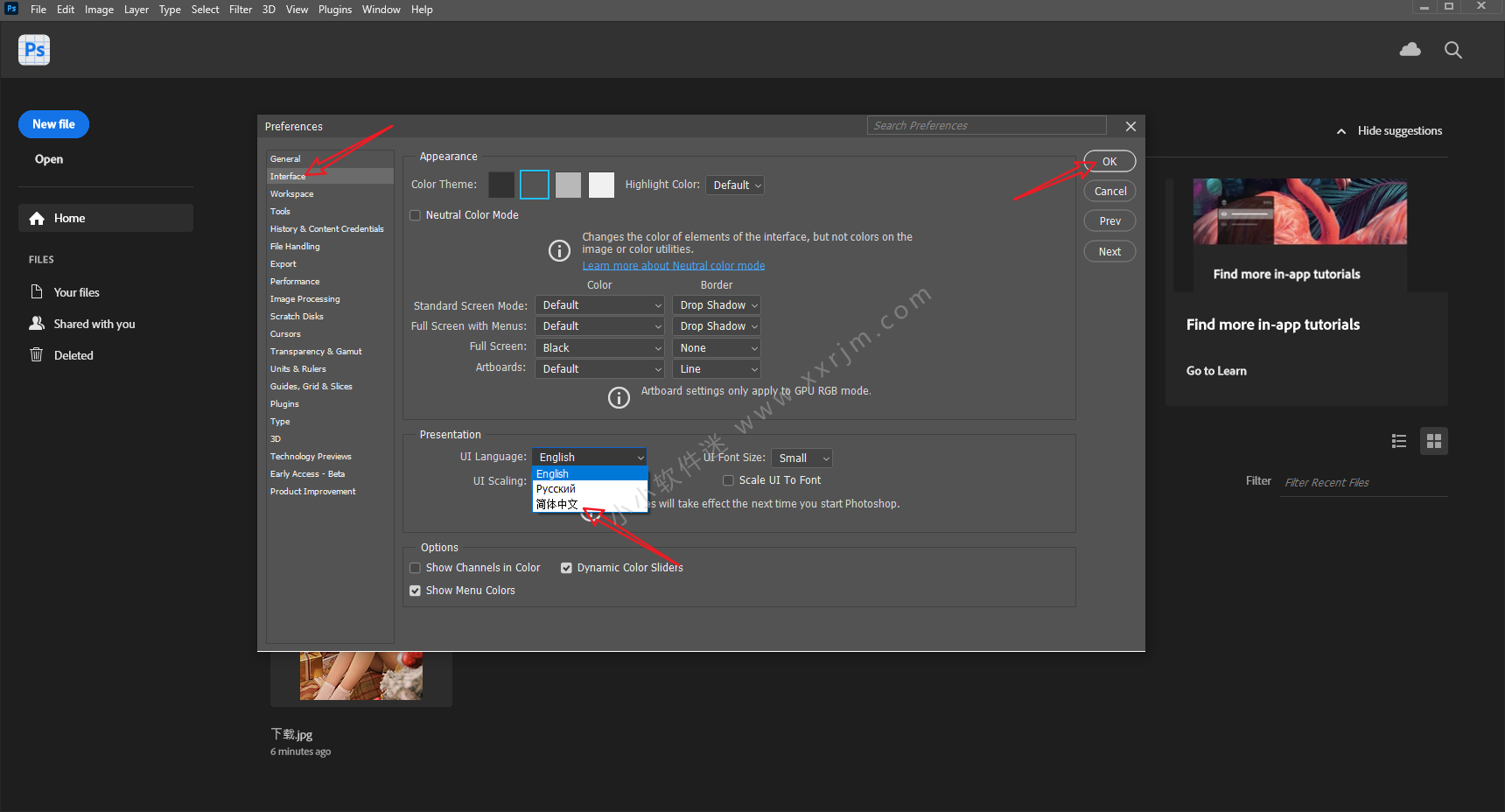Uncheck Dynamic Color Sliders

pyautogui.click(x=566, y=568)
